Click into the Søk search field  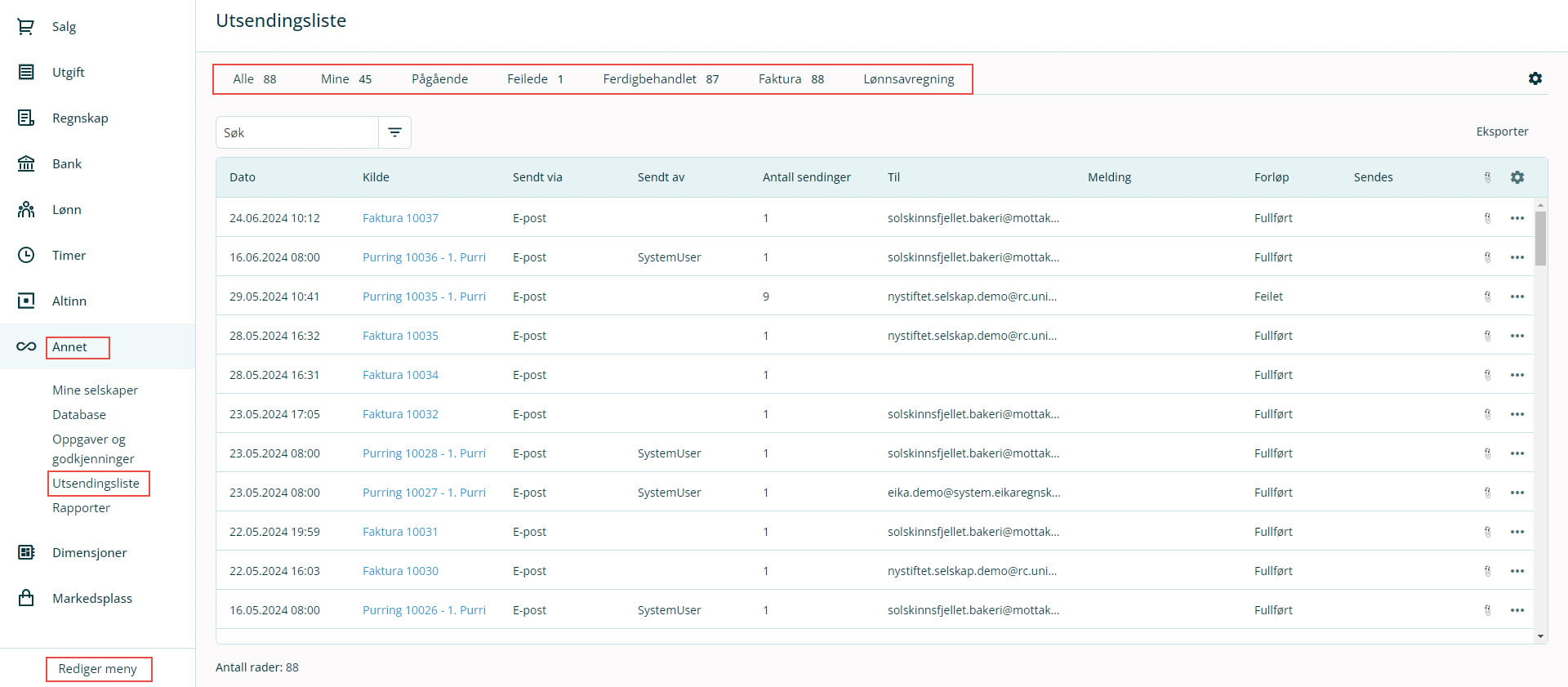tap(297, 132)
